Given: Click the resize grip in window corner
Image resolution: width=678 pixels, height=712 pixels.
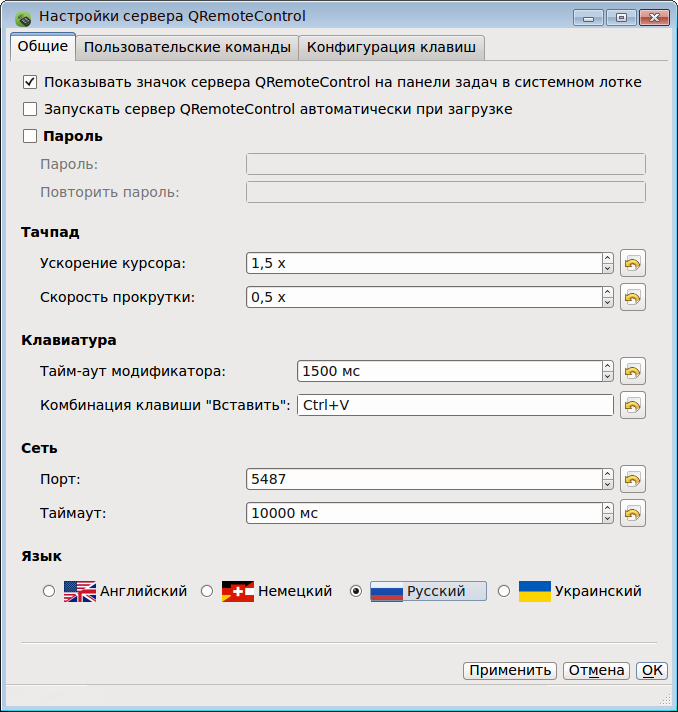Looking at the screenshot, I should pyautogui.click(x=665, y=699).
